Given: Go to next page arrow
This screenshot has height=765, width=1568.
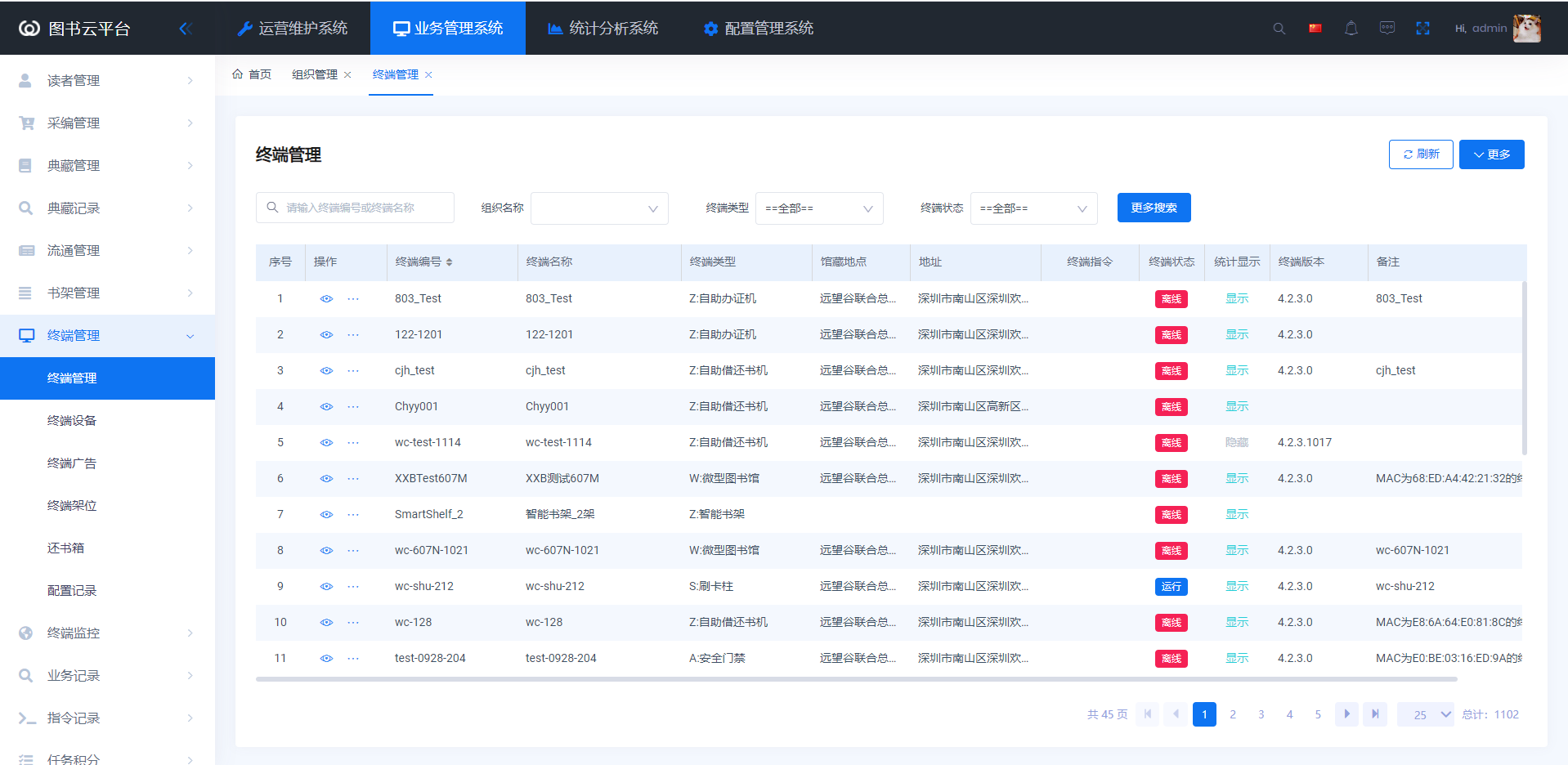Looking at the screenshot, I should point(1346,714).
